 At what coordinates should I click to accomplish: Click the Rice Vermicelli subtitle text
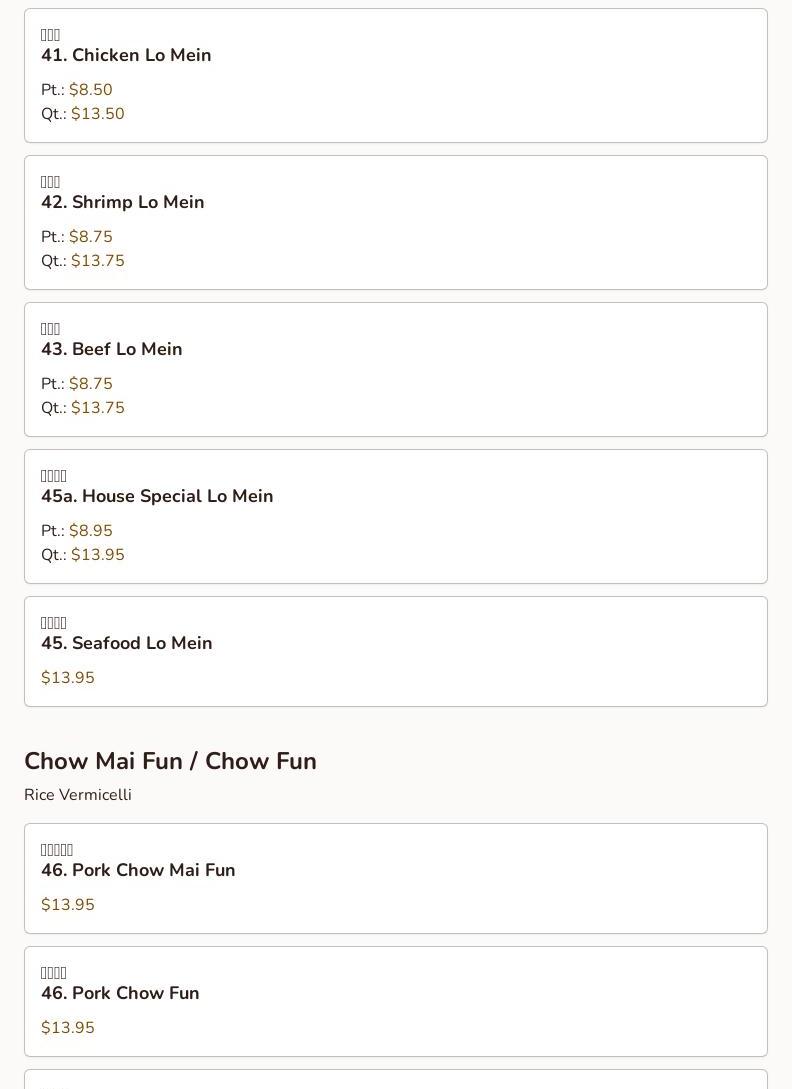pos(78,795)
